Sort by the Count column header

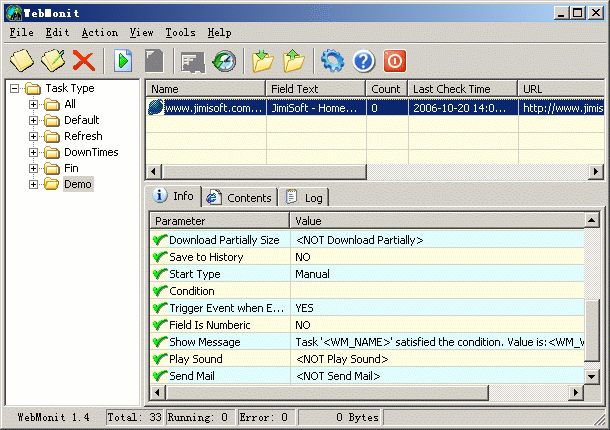(387, 89)
